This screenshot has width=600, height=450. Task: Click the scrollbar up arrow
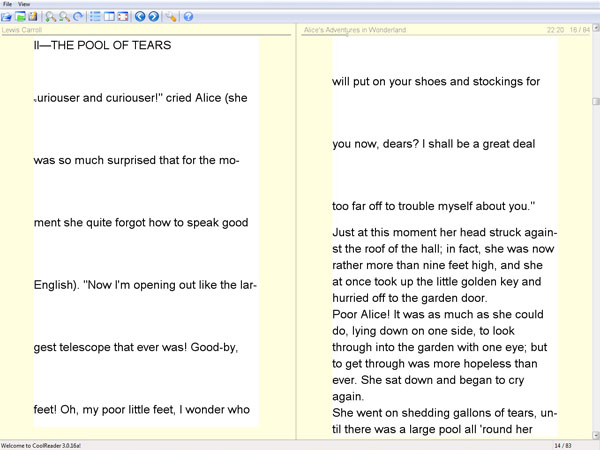point(596,28)
